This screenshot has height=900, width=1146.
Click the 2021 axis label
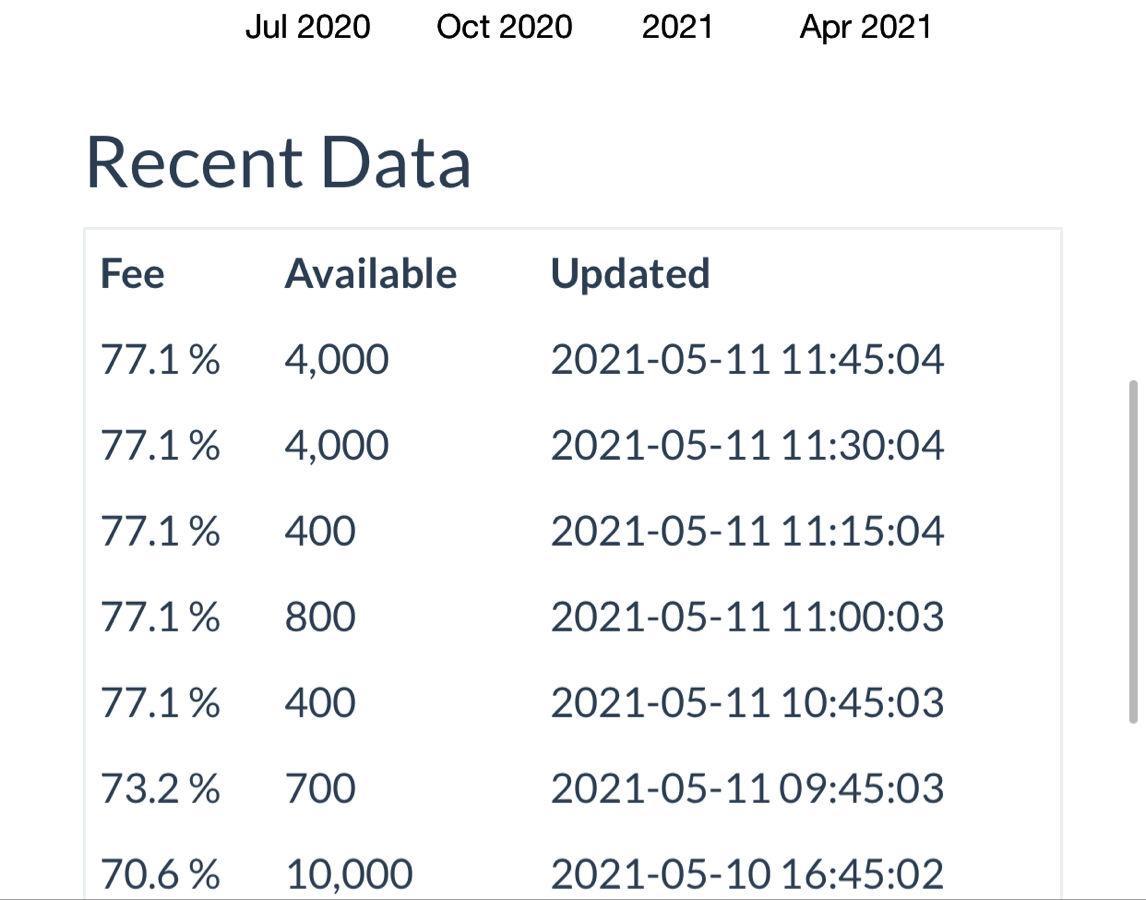[x=677, y=27]
